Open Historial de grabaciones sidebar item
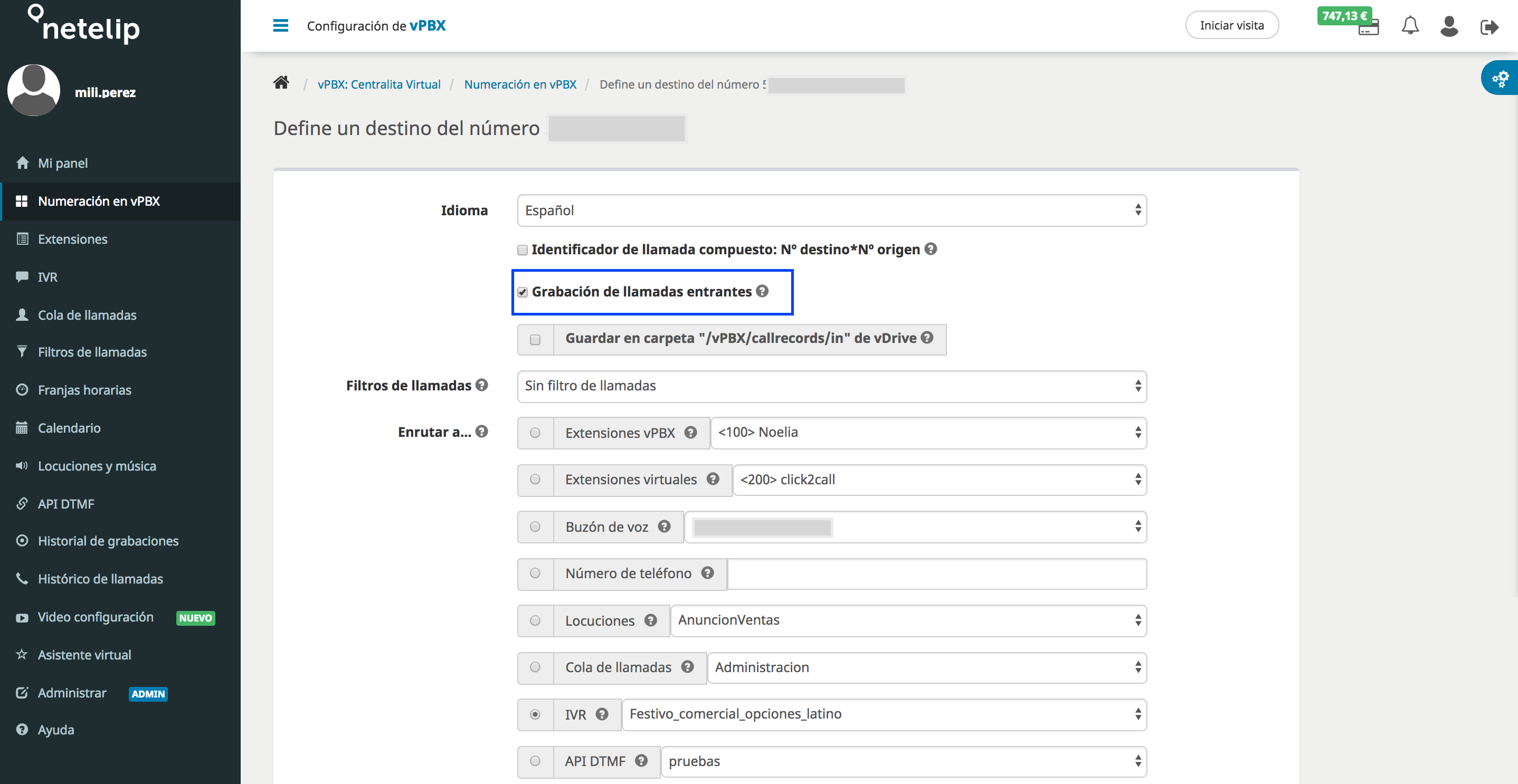Image resolution: width=1518 pixels, height=784 pixels. pos(120,540)
